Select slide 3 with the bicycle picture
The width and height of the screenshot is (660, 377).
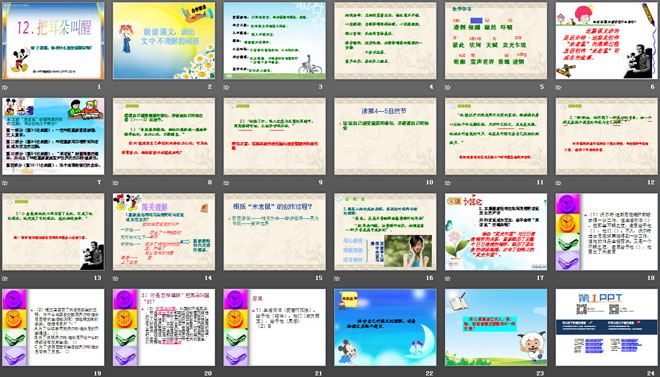tap(274, 40)
